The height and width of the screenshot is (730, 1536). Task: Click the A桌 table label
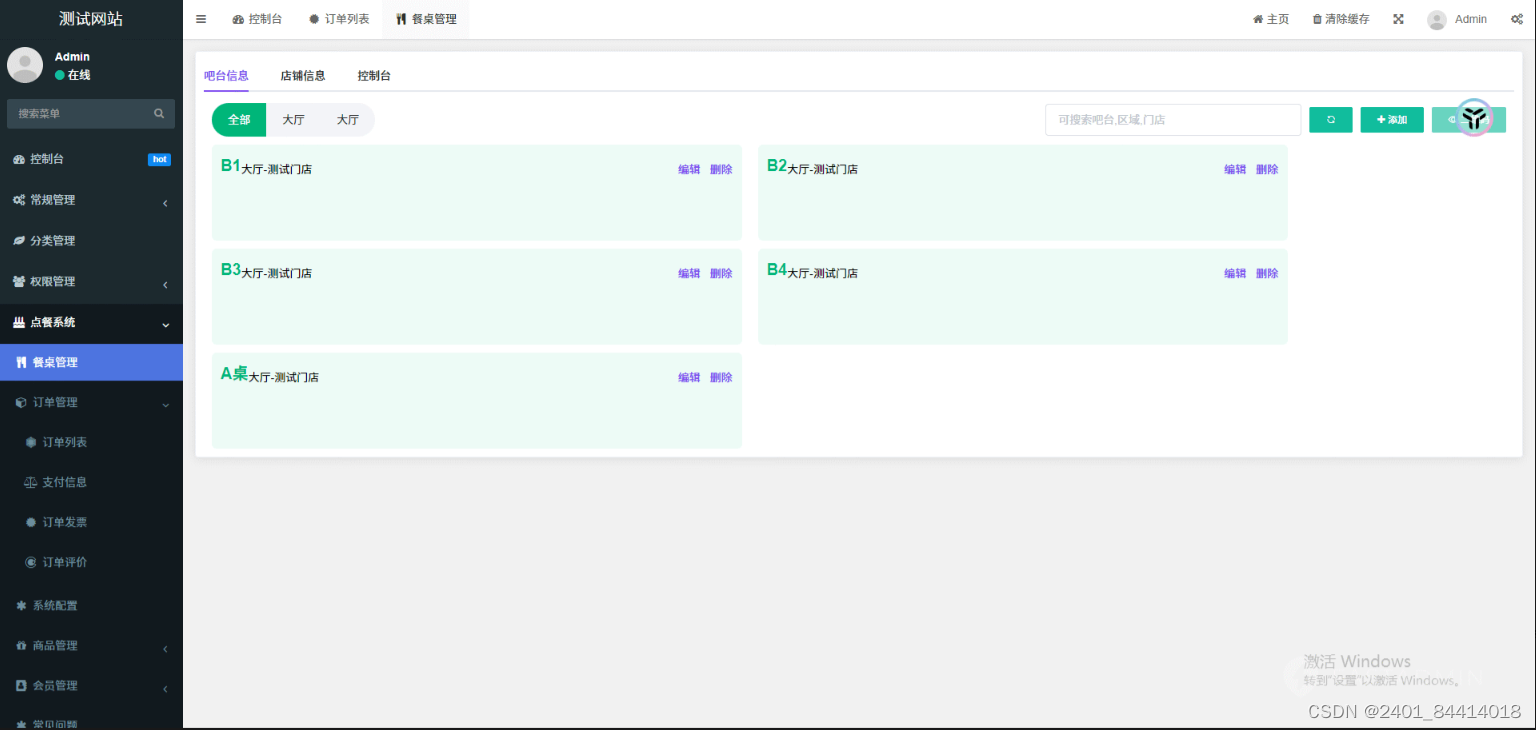click(234, 373)
